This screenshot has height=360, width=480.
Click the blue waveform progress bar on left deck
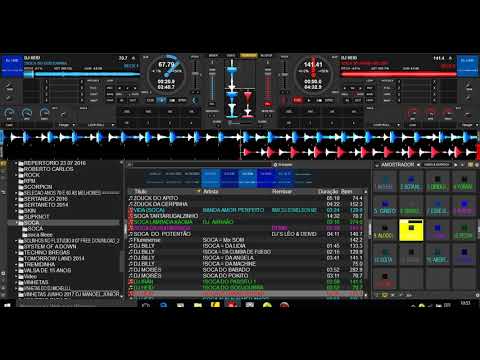click(x=82, y=74)
